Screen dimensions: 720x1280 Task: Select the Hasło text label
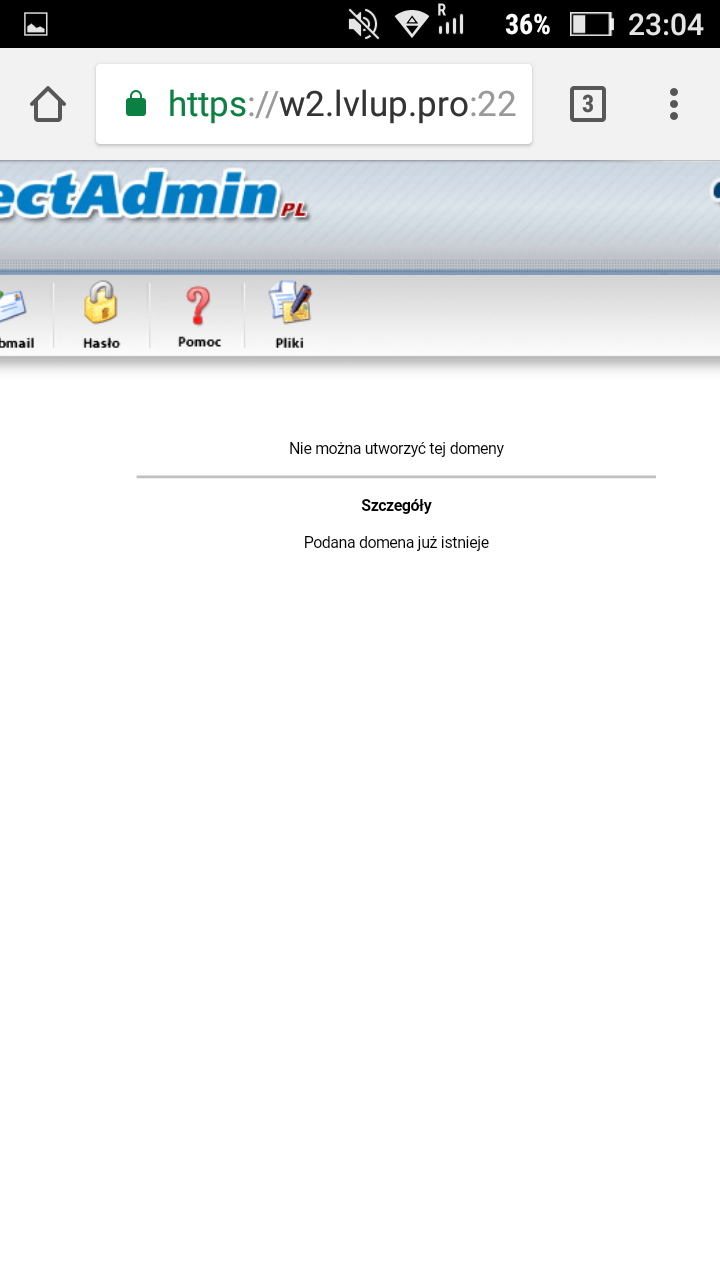(101, 343)
